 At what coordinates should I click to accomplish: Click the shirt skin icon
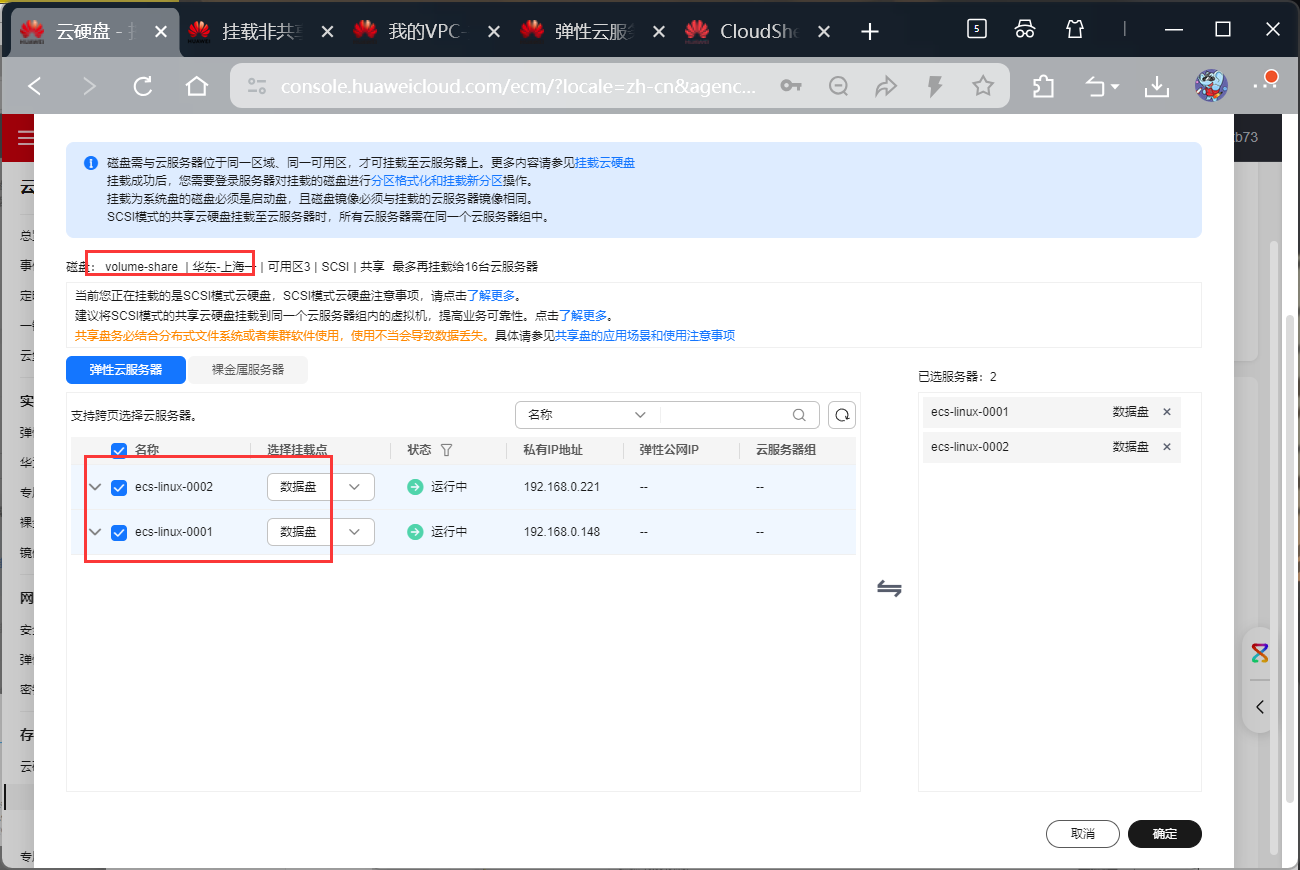(x=1075, y=29)
